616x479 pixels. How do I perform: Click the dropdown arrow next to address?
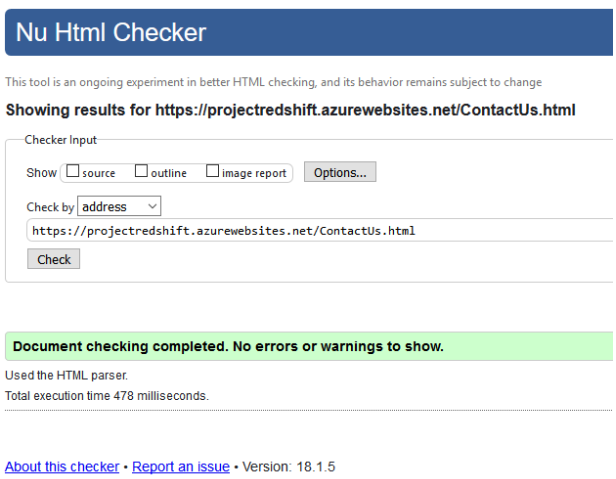152,206
